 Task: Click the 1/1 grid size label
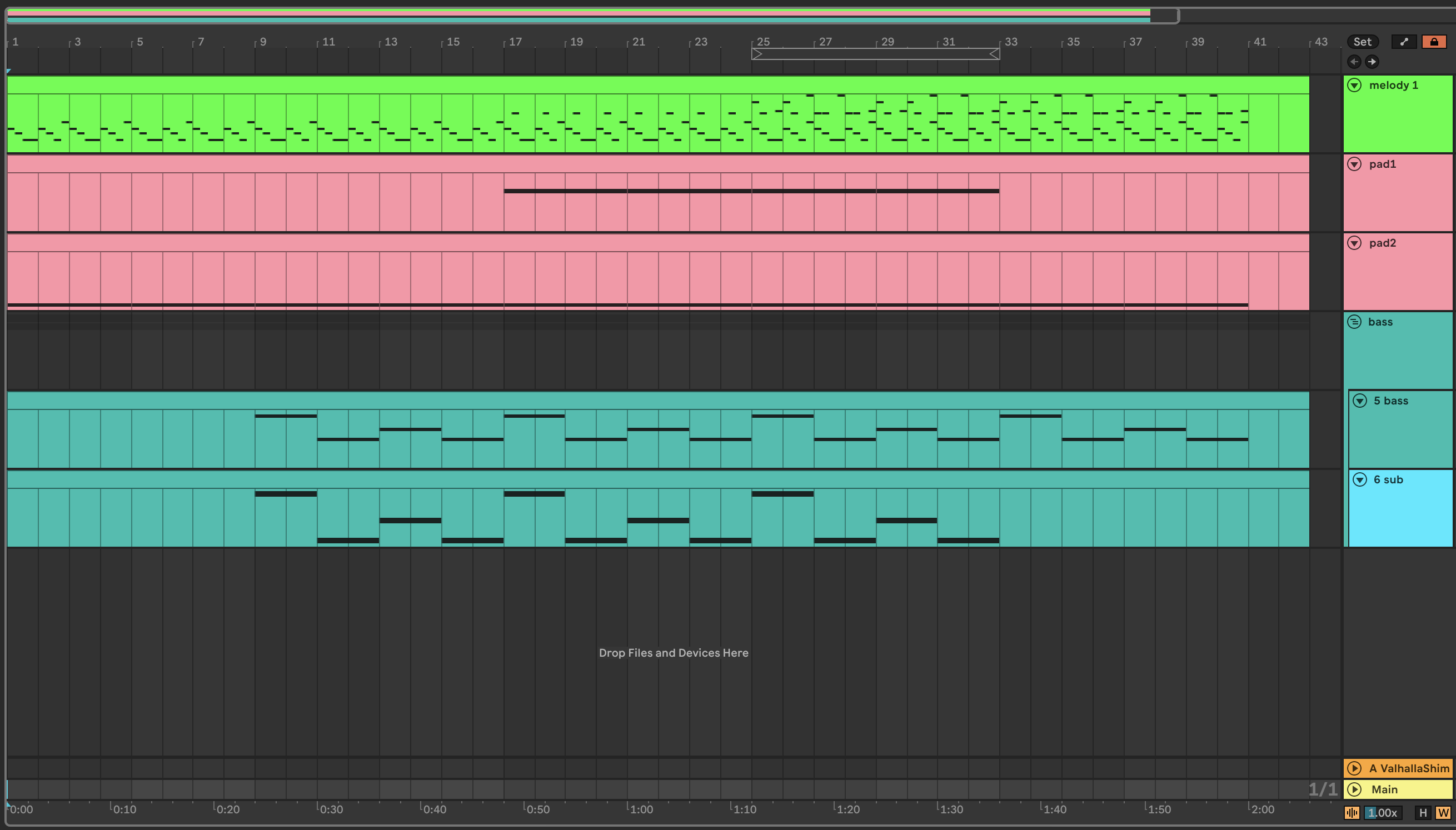pyautogui.click(x=1323, y=789)
